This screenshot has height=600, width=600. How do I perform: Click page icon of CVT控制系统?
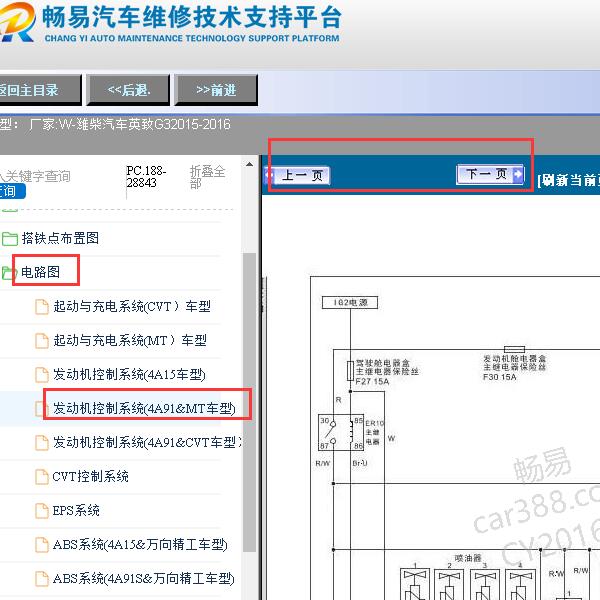42,477
